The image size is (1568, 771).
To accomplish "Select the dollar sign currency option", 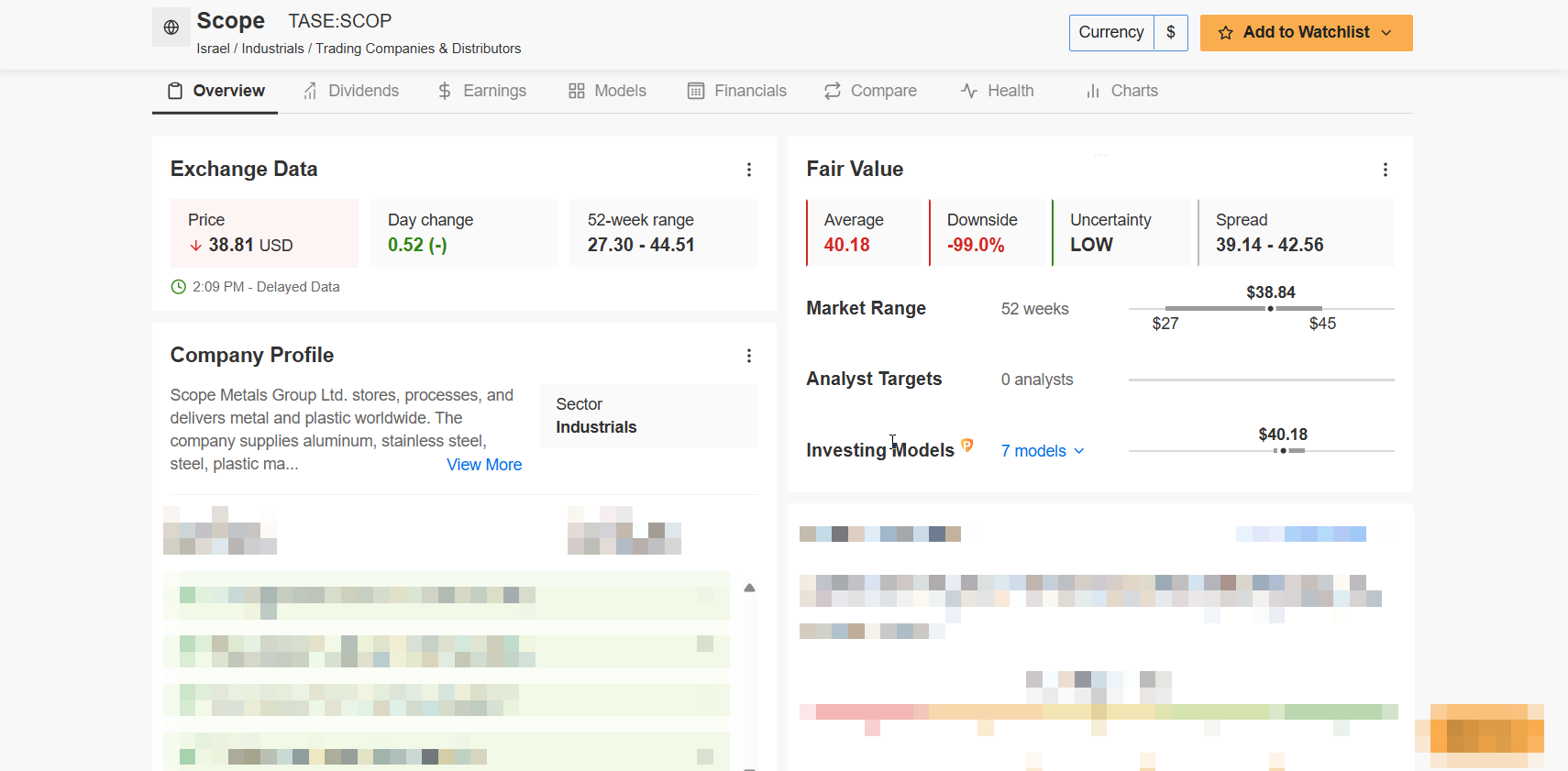I will pos(1171,33).
